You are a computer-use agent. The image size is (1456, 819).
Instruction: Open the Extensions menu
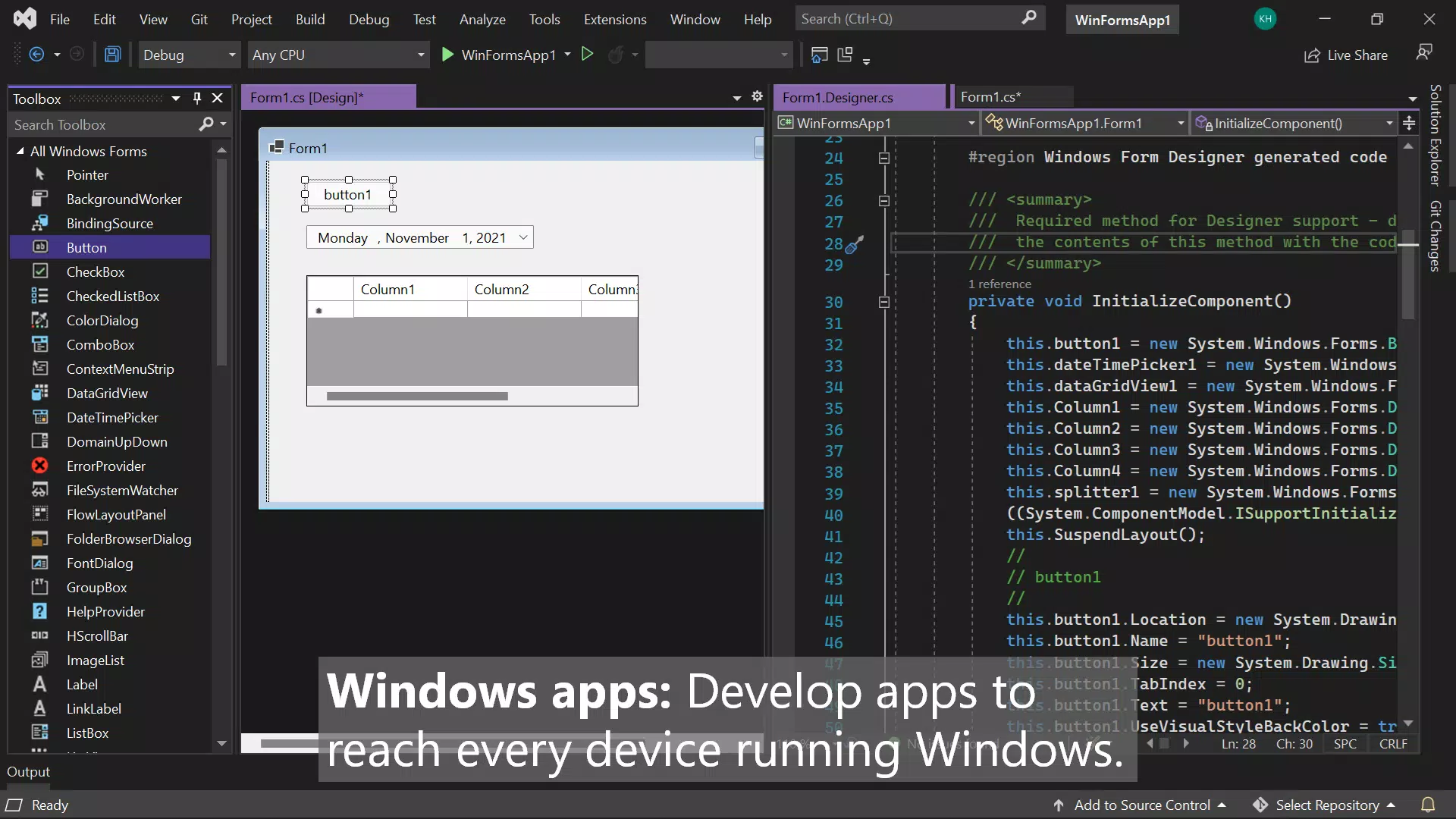click(x=615, y=19)
